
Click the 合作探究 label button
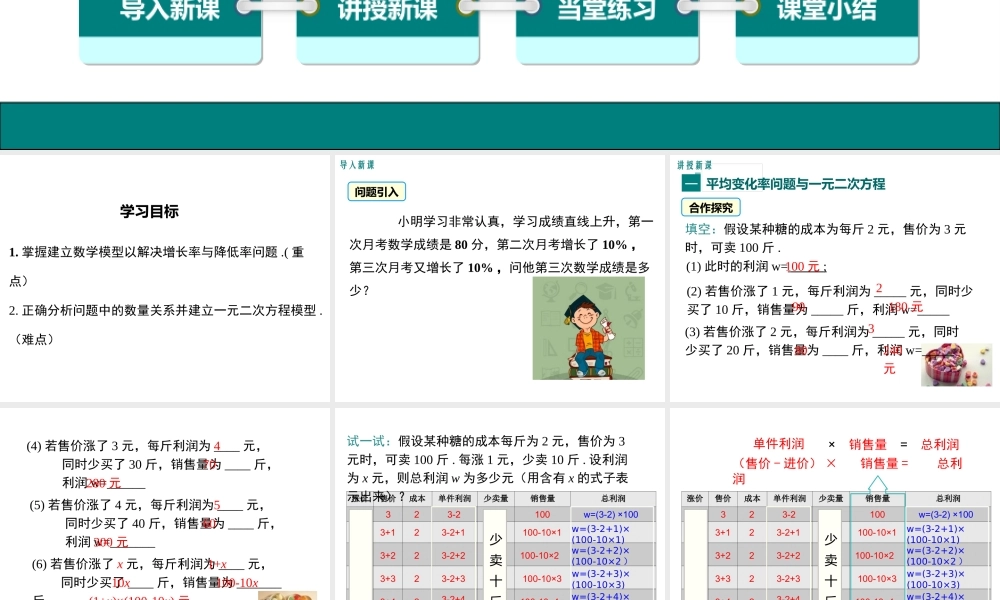pos(710,207)
